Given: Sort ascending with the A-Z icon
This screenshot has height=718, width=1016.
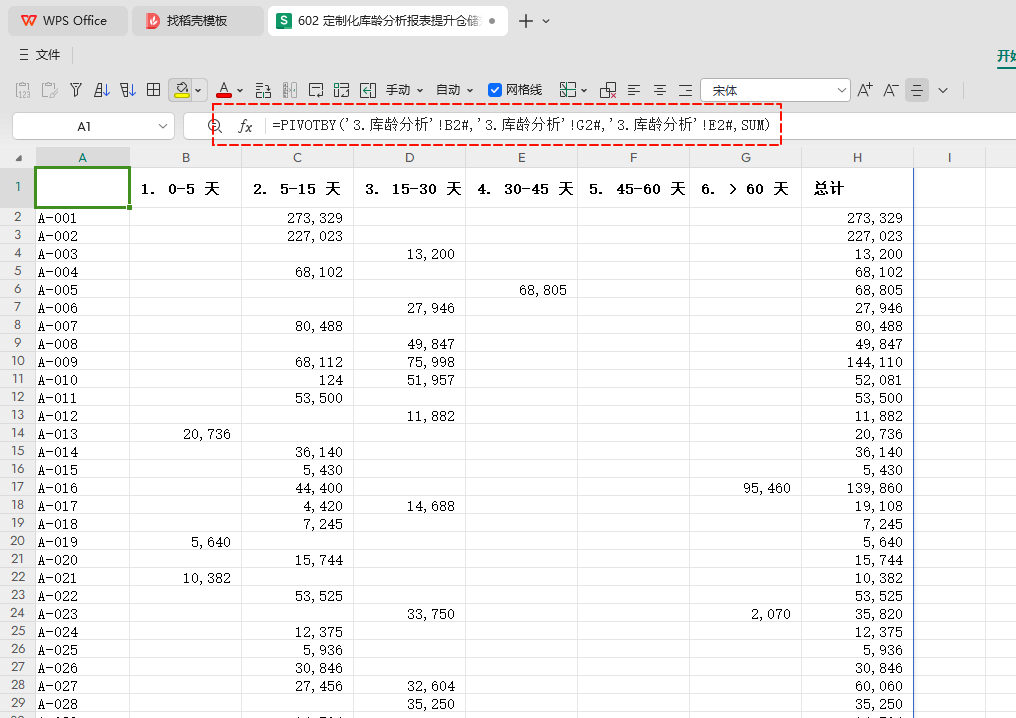Looking at the screenshot, I should [102, 90].
